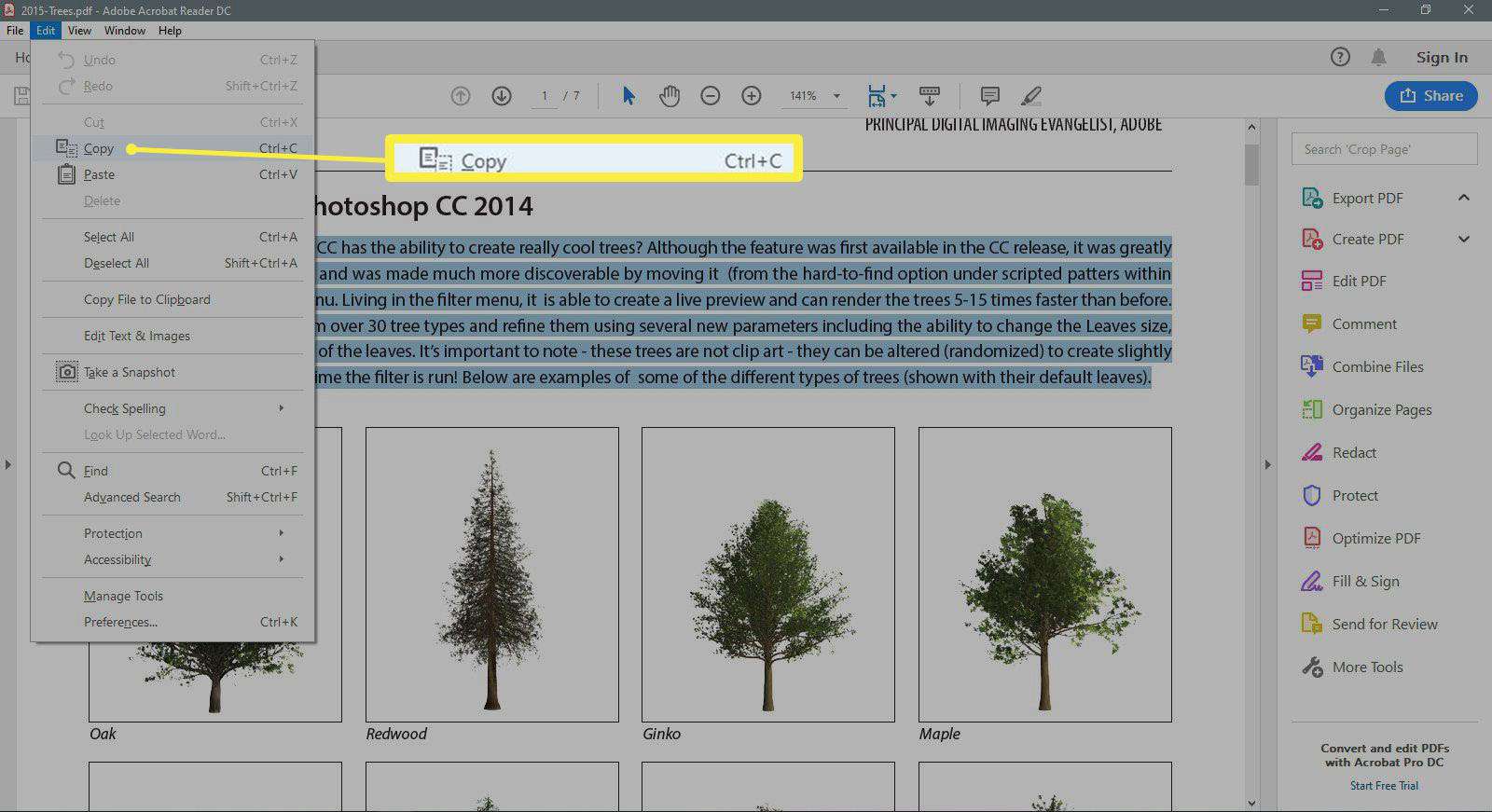Choose Copy File to Clipboard

173,299
